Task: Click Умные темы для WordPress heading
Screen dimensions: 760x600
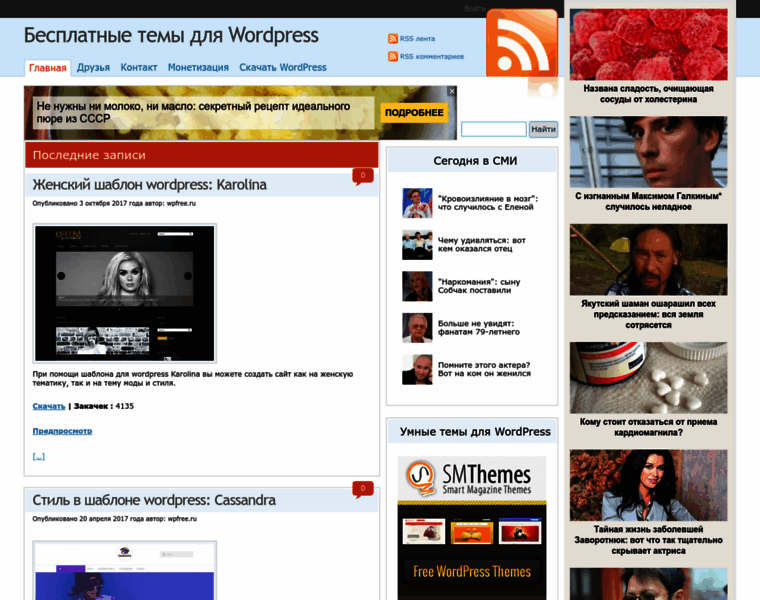Action: point(475,432)
